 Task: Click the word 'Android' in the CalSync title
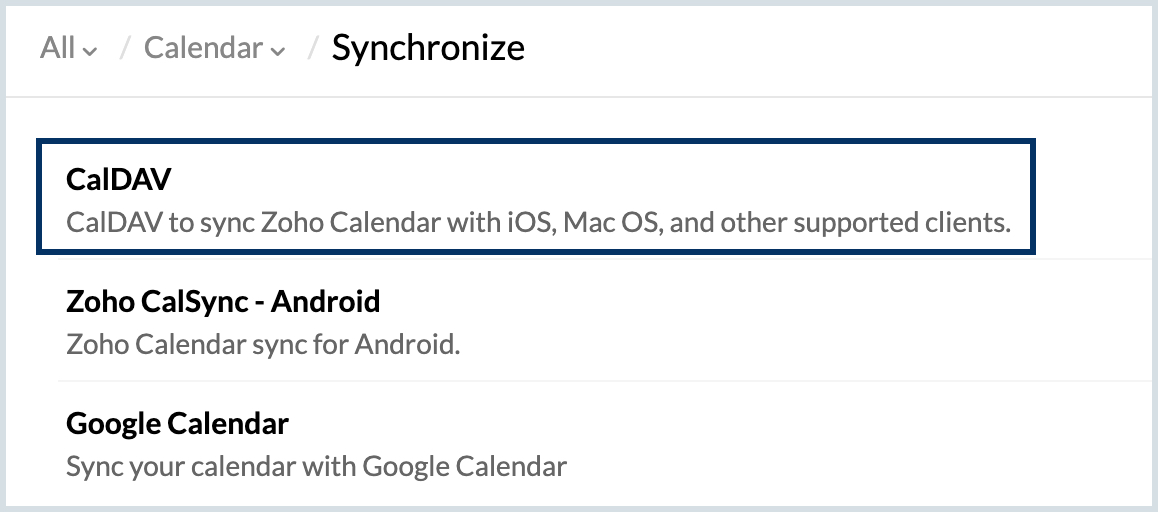tap(326, 301)
